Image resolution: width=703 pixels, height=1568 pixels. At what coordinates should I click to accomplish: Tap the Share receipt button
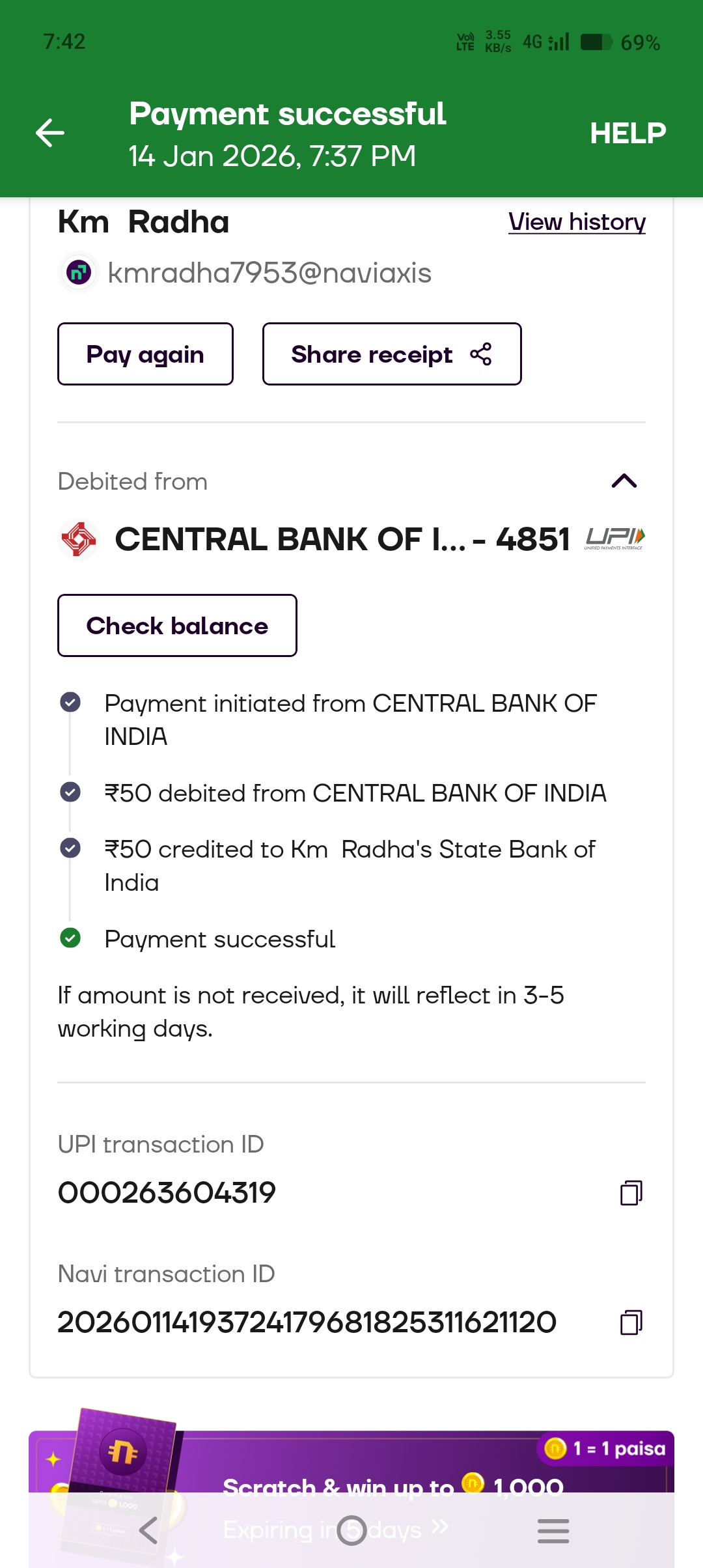[x=391, y=354]
